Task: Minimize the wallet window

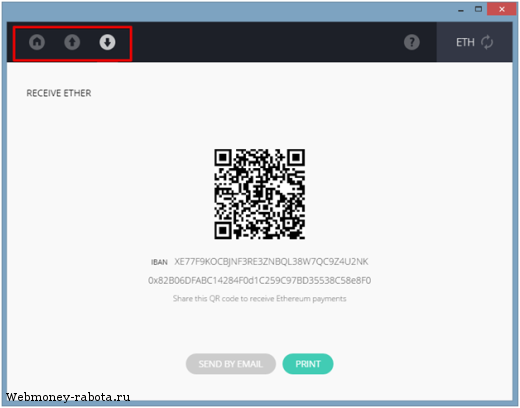Action: [x=461, y=10]
